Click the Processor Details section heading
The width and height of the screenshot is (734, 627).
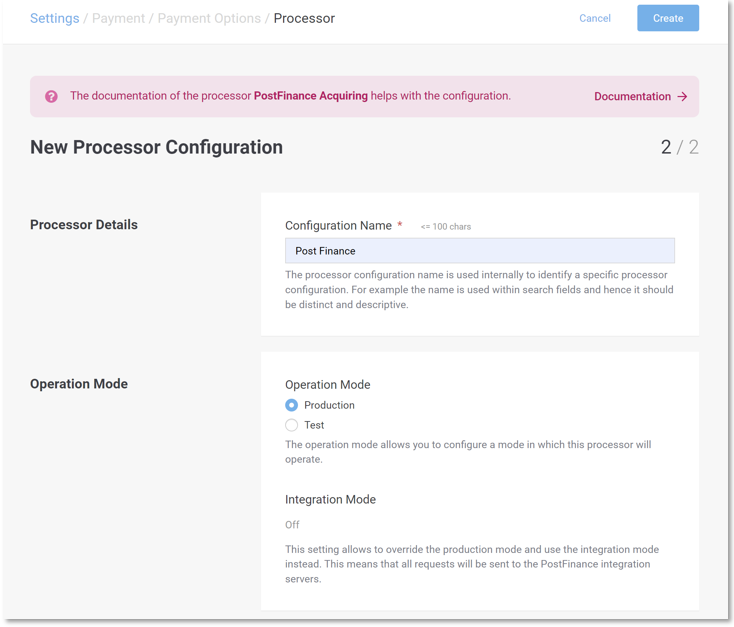[84, 225]
